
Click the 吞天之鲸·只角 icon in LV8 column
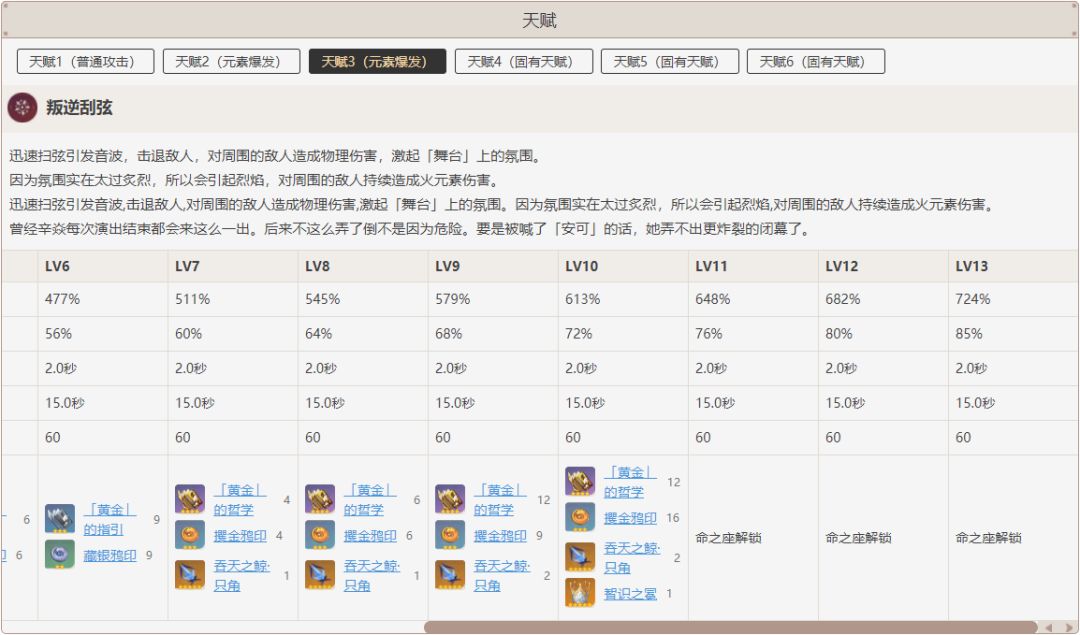[x=320, y=575]
